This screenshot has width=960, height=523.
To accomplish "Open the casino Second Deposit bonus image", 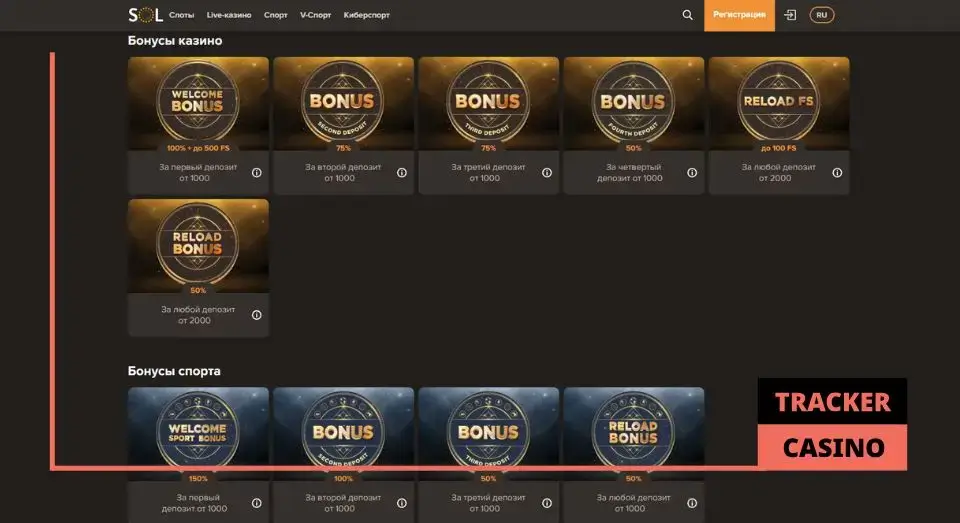I will (343, 102).
